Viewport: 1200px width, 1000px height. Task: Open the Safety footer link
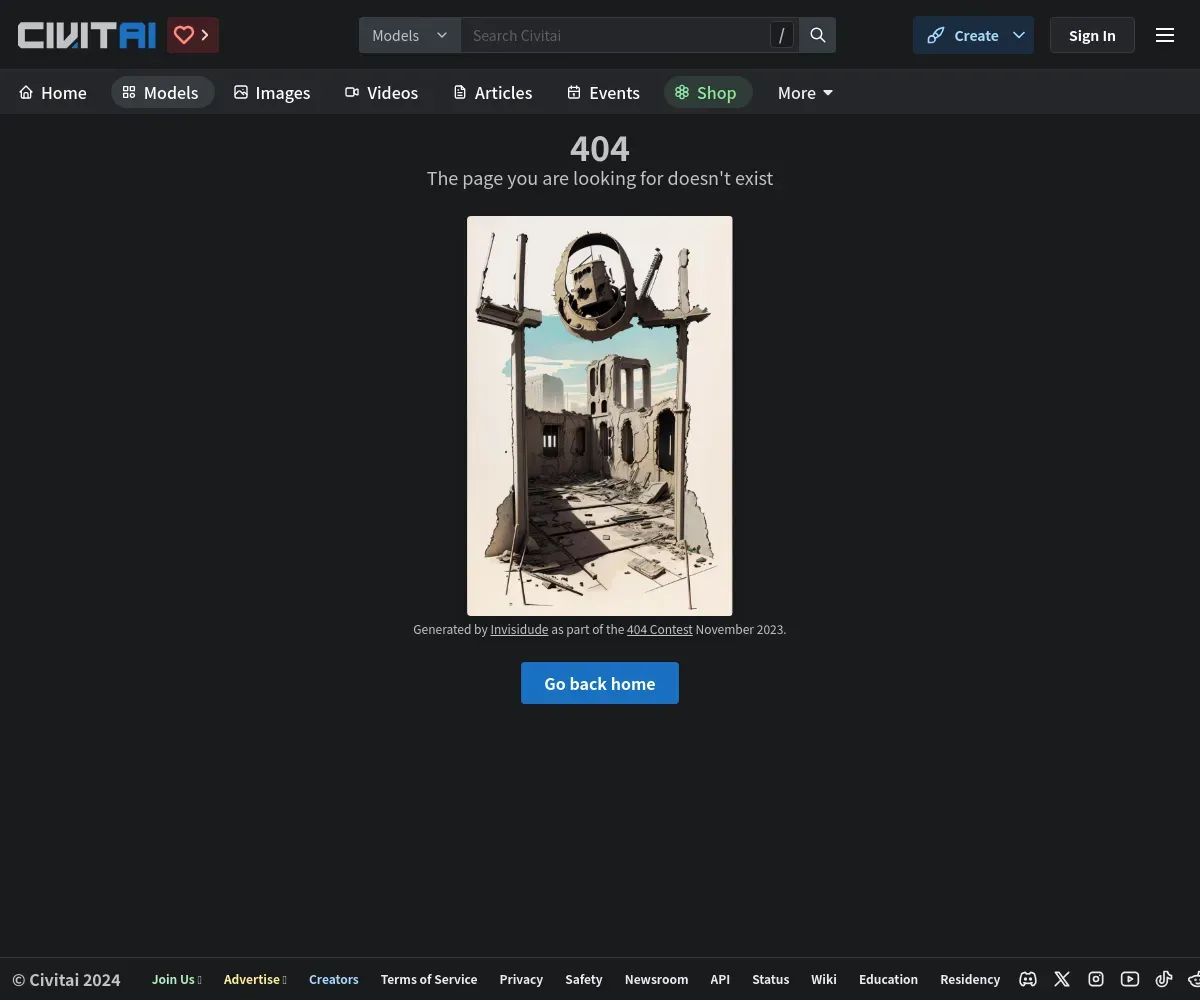point(584,980)
